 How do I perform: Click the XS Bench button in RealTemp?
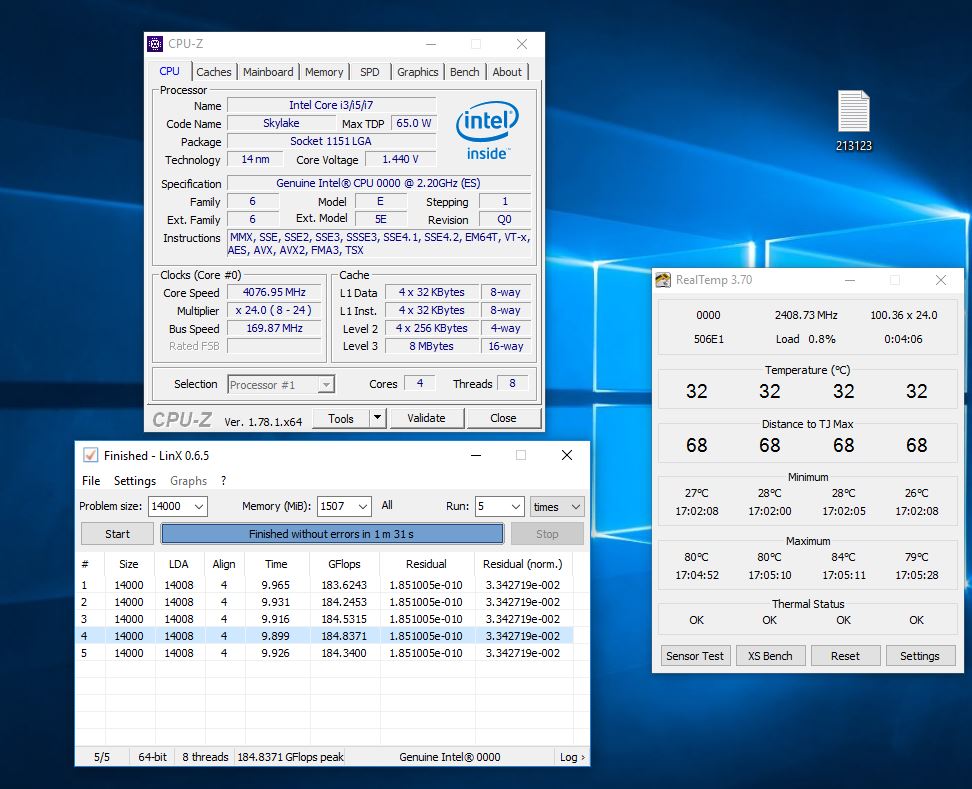coord(770,656)
